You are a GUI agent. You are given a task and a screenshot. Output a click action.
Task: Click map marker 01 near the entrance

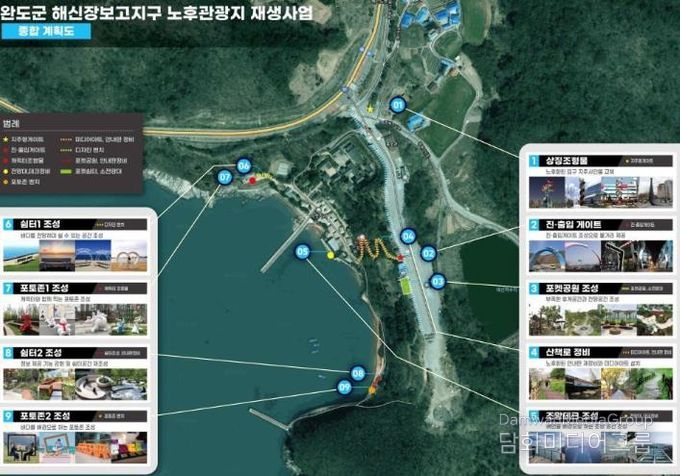pyautogui.click(x=397, y=104)
